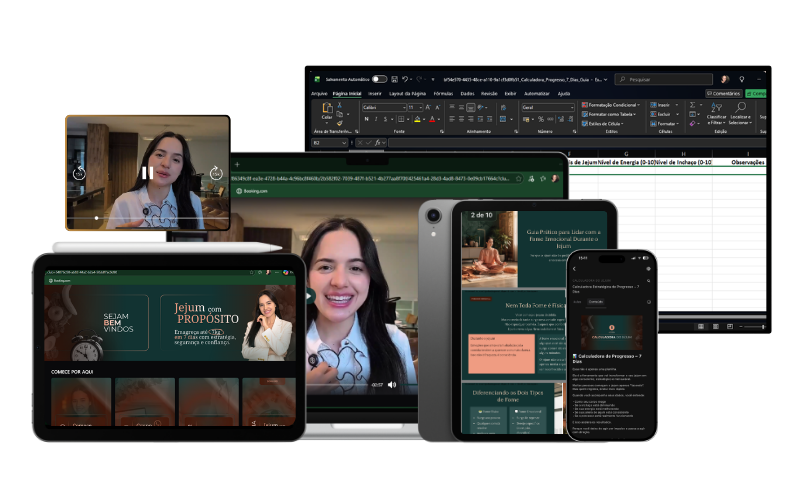Click forward 15 seconds in floating player
This screenshot has width=808, height=504.
click(216, 173)
